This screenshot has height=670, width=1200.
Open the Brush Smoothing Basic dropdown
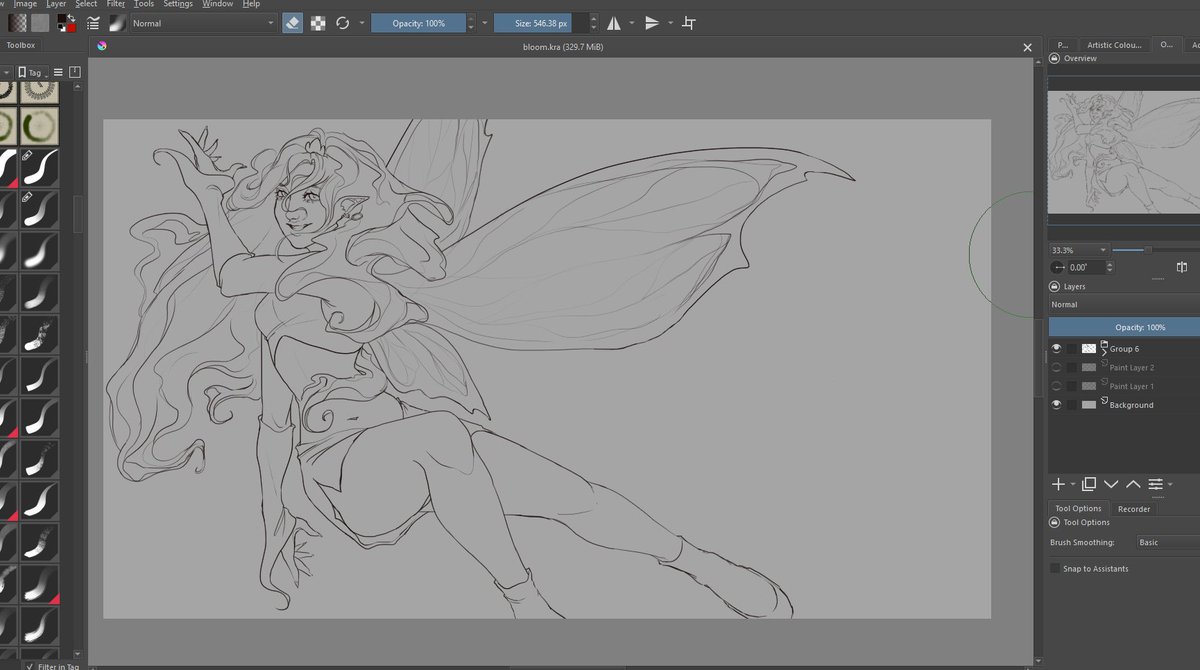[1167, 542]
